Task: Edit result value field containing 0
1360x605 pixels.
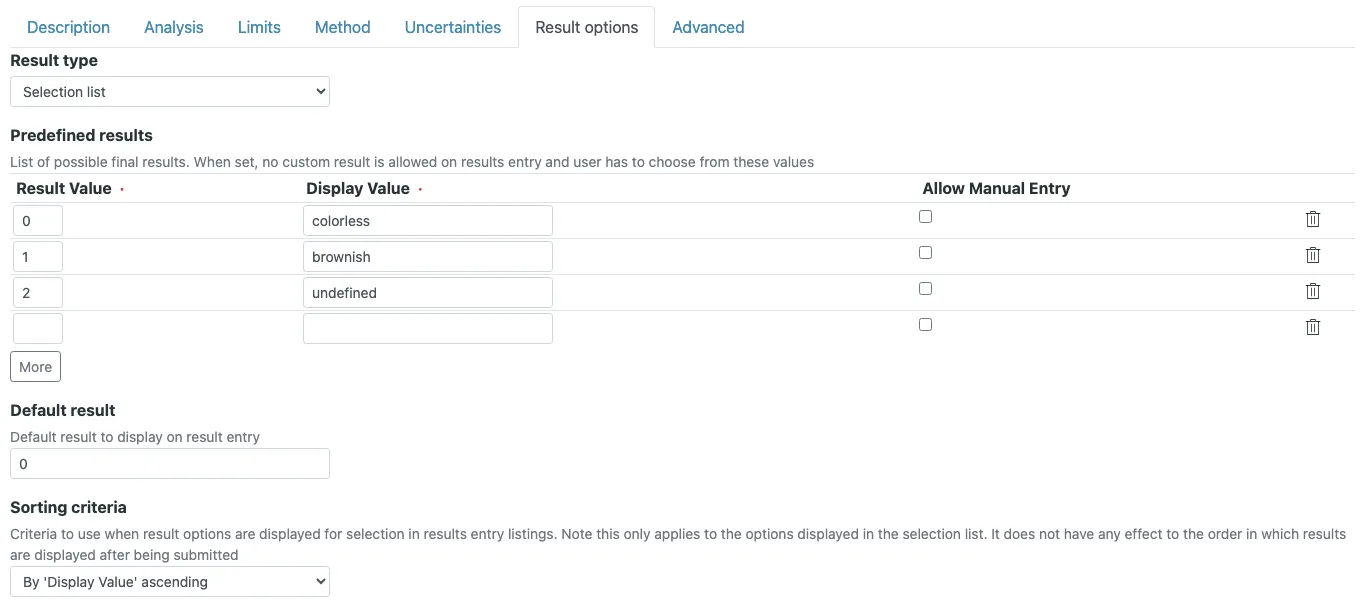Action: [x=38, y=221]
